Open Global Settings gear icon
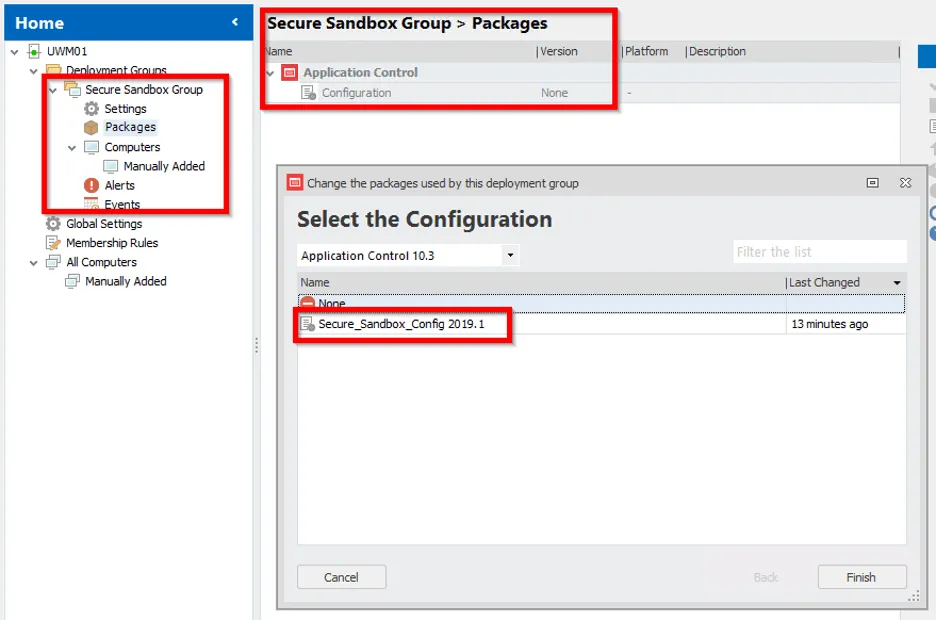936x620 pixels. [x=53, y=224]
